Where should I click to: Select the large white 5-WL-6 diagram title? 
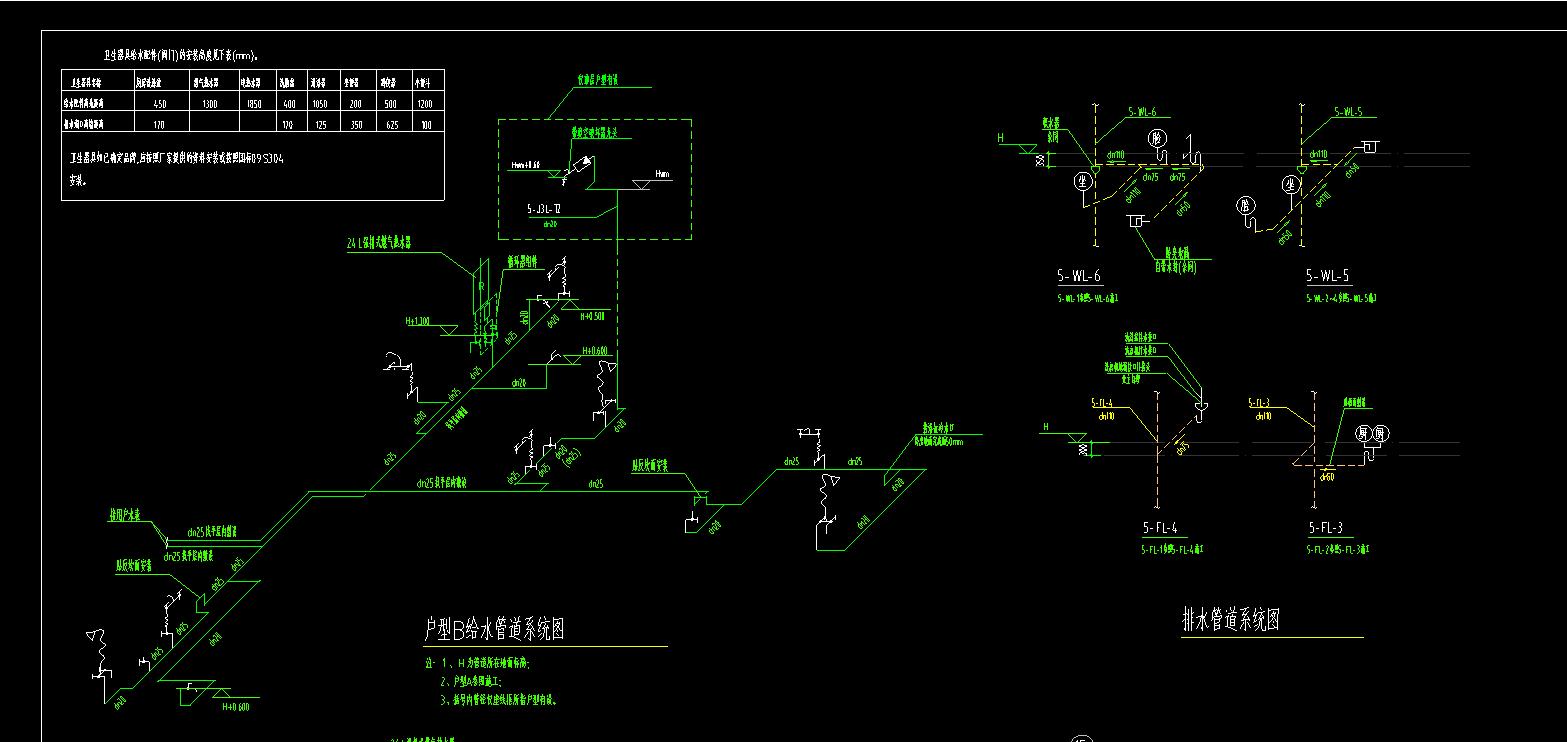tap(1079, 276)
